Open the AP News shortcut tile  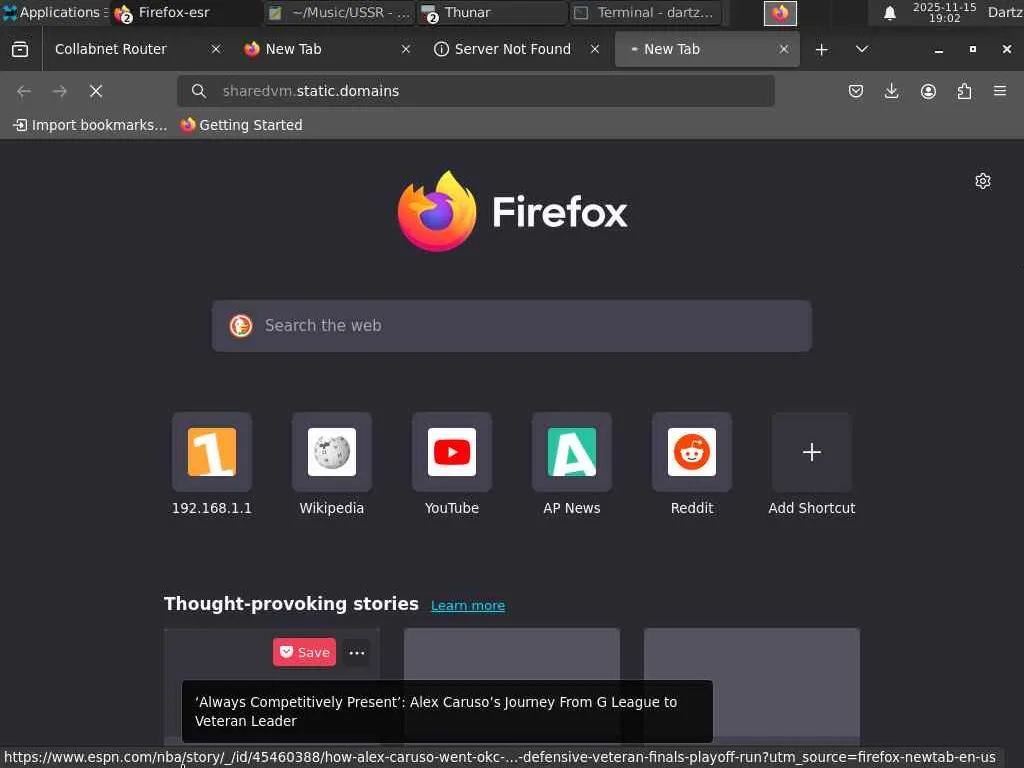tap(572, 452)
